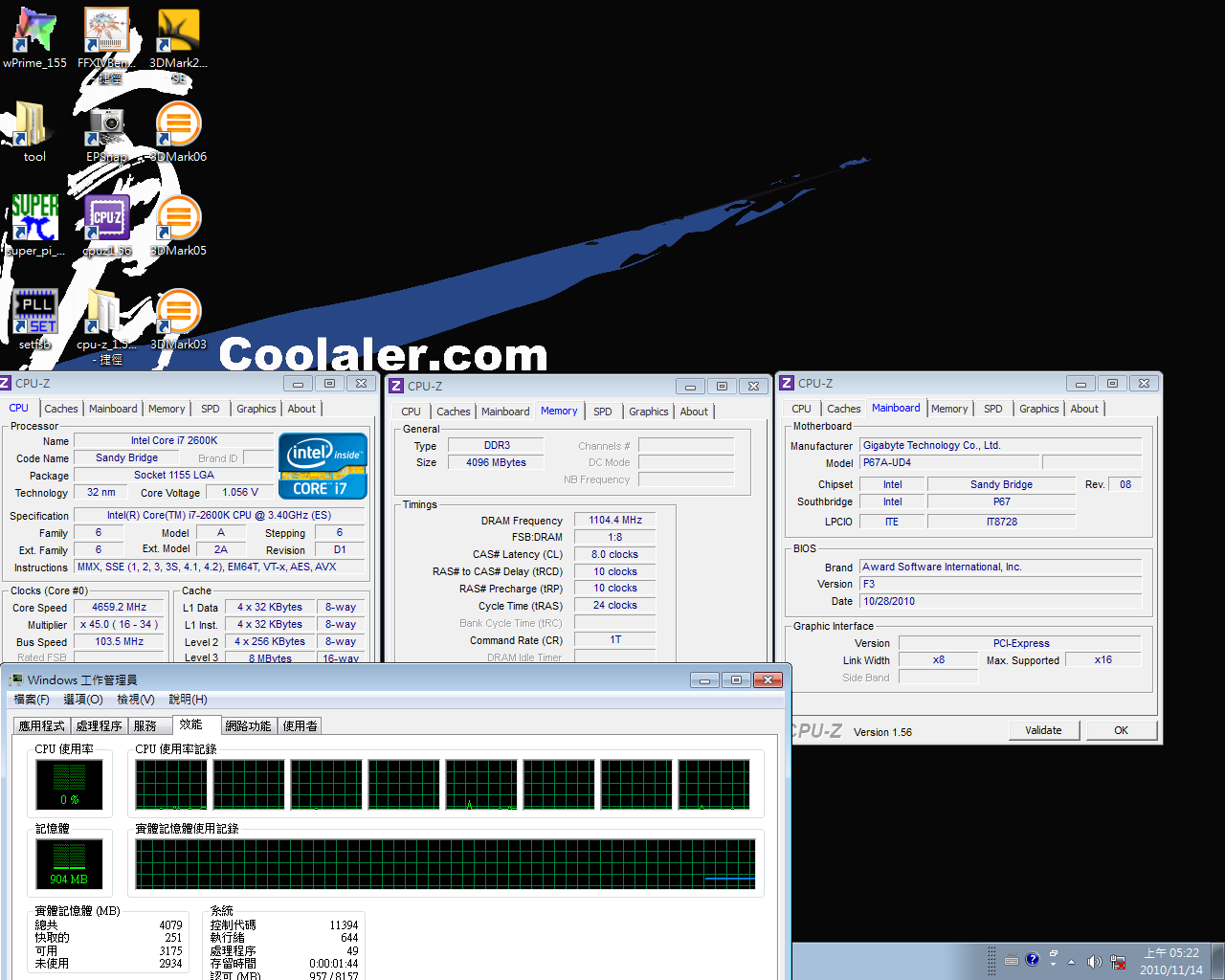
Task: Show hidden tray icons arrow
Action: tap(1071, 961)
